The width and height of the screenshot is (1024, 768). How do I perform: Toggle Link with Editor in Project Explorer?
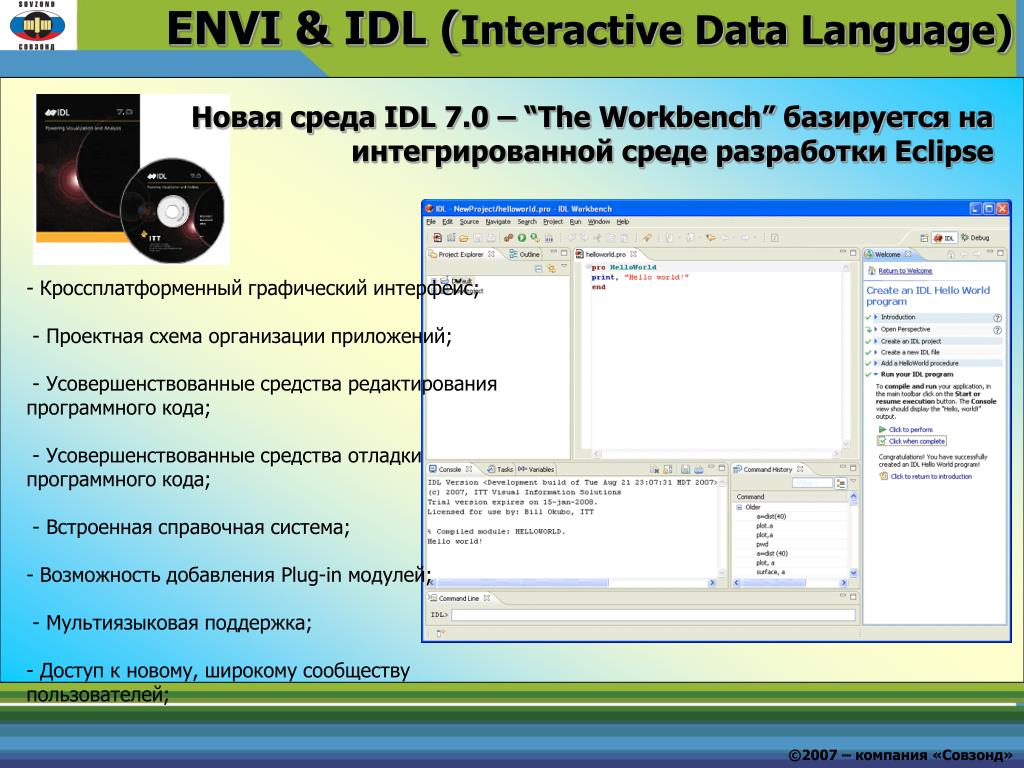pos(552,268)
